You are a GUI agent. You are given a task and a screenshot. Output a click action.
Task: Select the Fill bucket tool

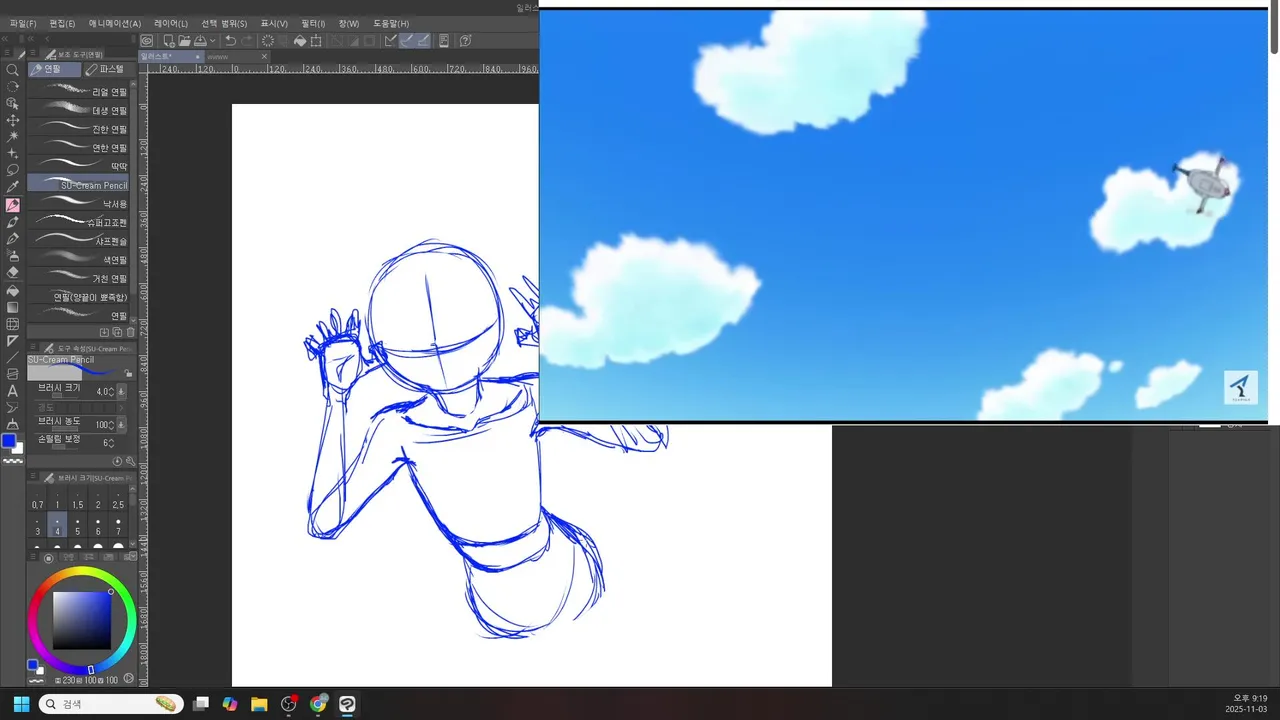click(13, 290)
